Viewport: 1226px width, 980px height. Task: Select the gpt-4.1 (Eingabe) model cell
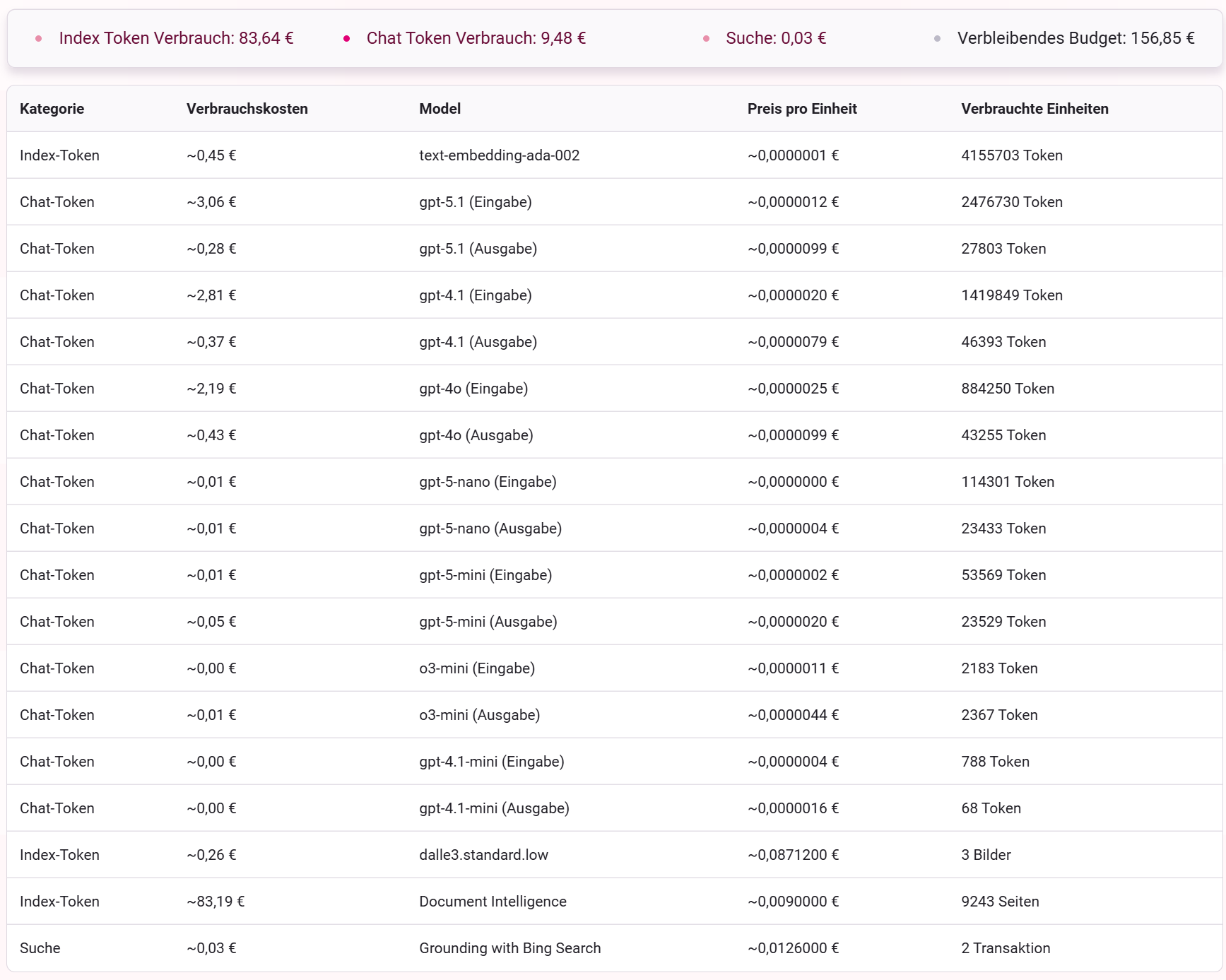coord(475,295)
